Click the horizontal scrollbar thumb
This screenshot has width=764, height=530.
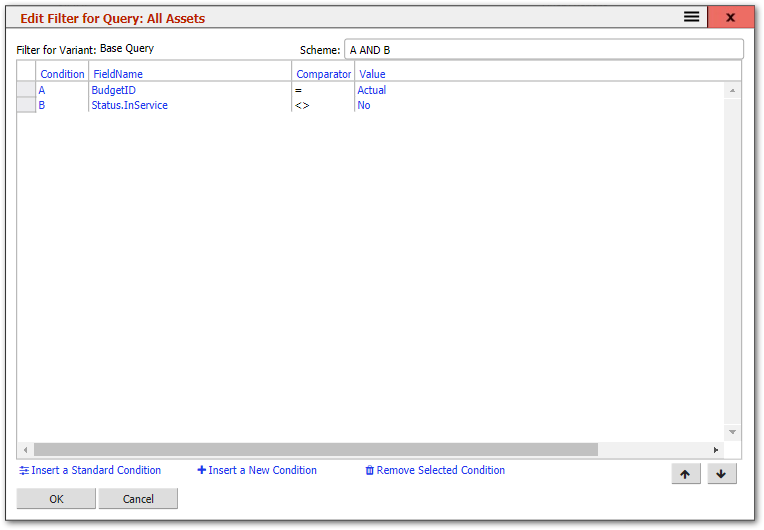pos(316,450)
